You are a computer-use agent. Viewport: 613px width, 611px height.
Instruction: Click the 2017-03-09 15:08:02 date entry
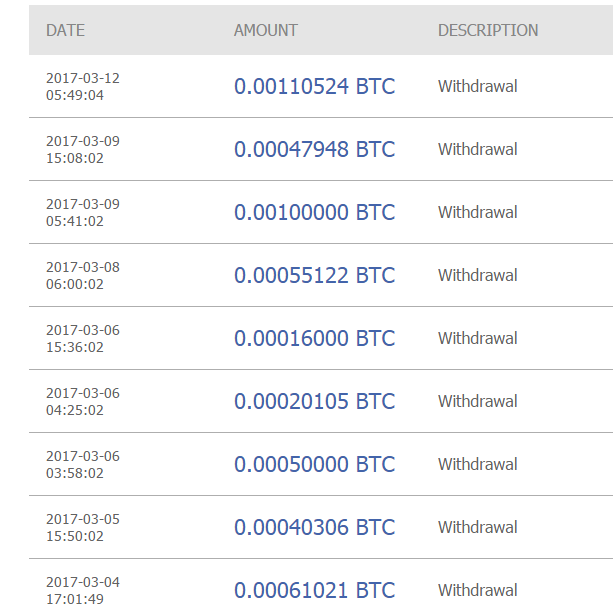click(x=82, y=149)
